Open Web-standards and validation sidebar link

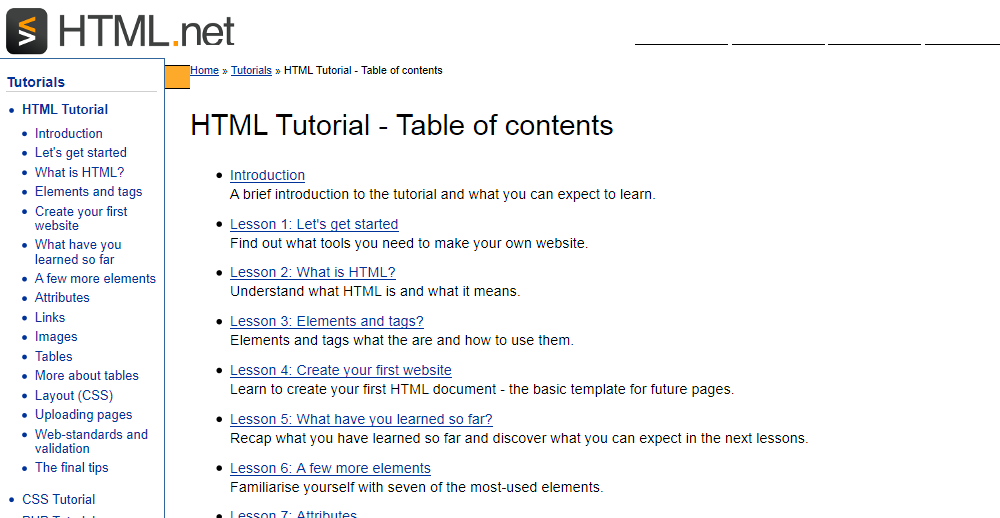pos(91,441)
